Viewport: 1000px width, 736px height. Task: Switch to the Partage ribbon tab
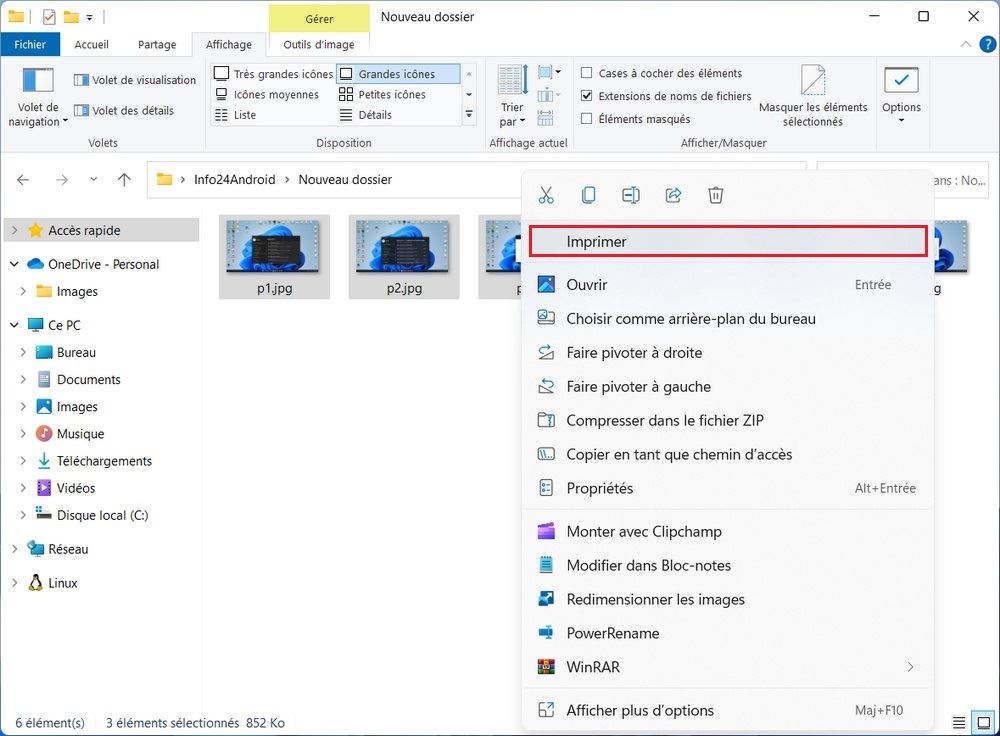coord(157,45)
